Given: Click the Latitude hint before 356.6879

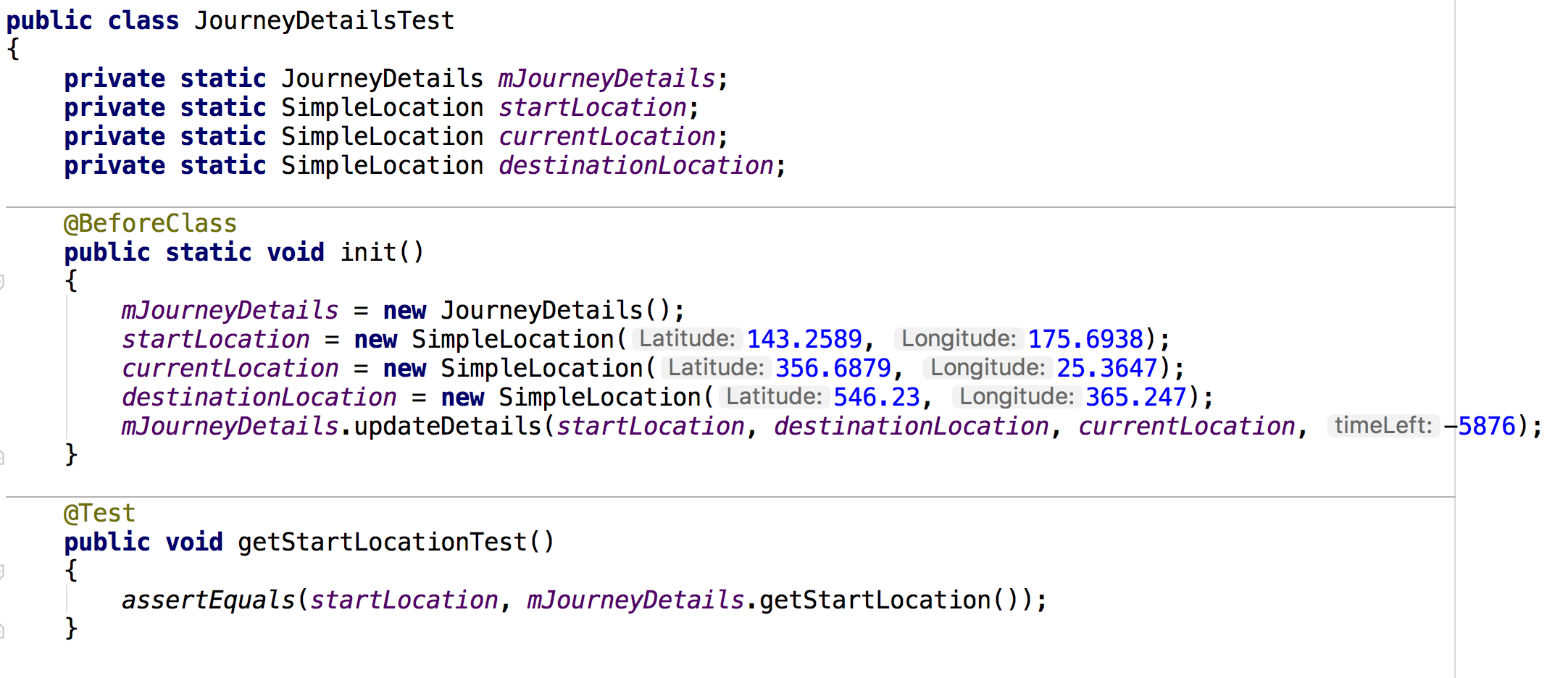Looking at the screenshot, I should 716,367.
